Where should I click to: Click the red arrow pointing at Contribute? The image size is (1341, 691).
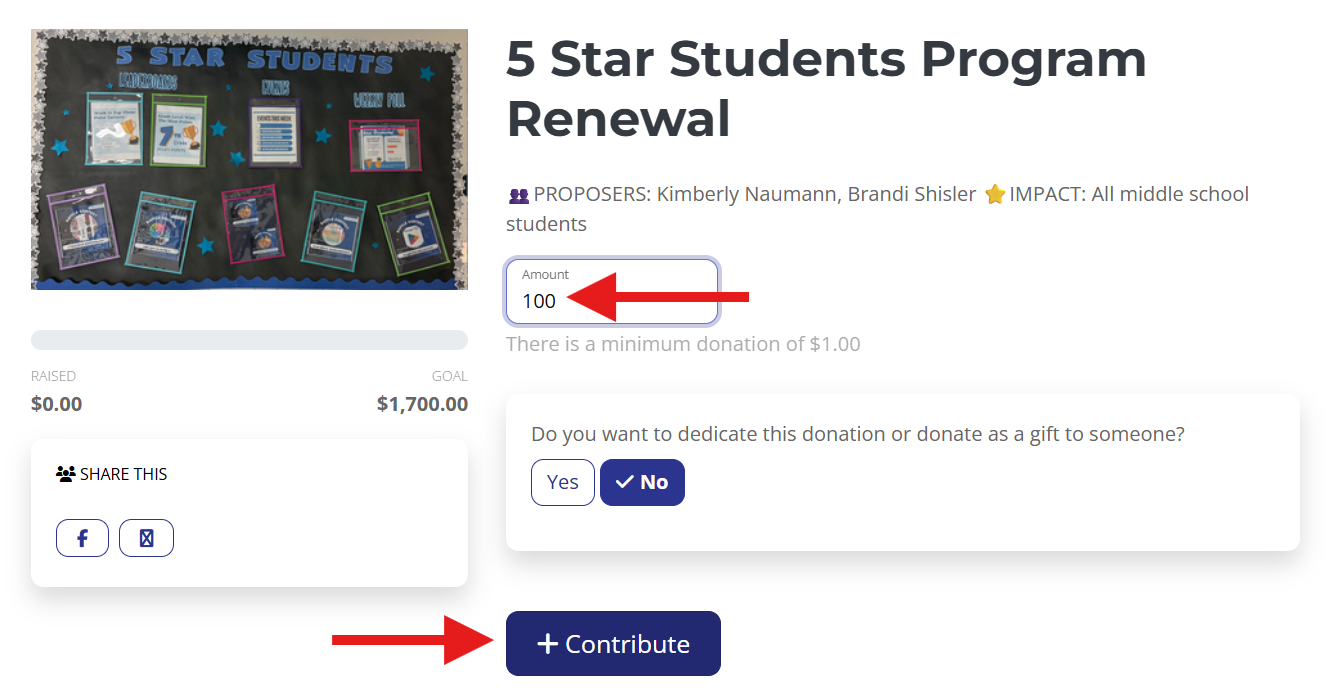click(413, 640)
